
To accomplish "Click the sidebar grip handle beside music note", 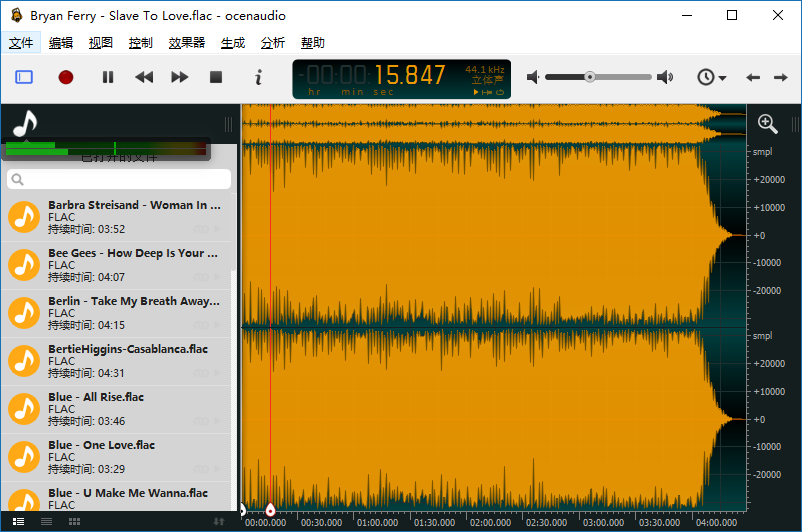I will point(228,124).
